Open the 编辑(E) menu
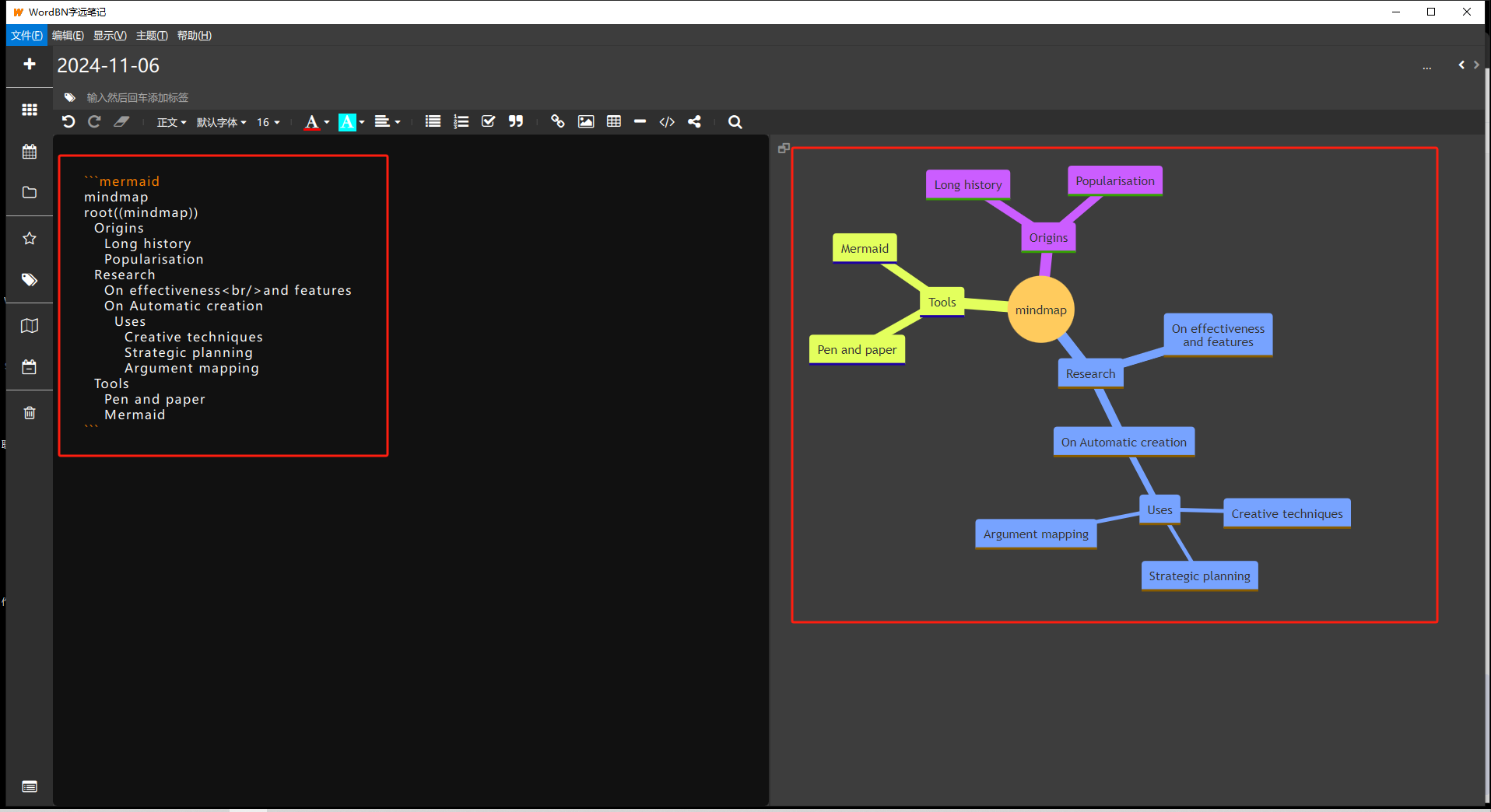 [68, 35]
